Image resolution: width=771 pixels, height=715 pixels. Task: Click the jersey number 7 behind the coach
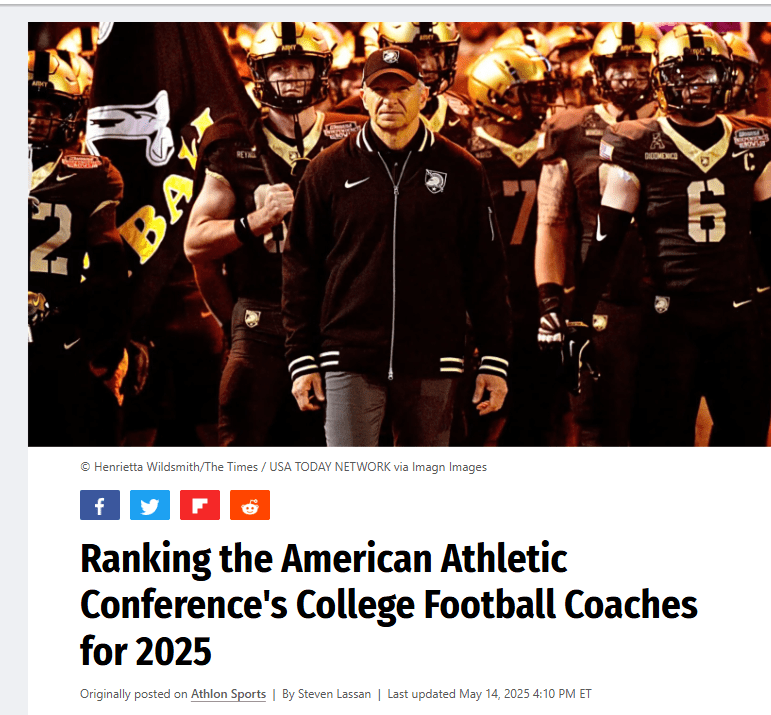[x=520, y=203]
